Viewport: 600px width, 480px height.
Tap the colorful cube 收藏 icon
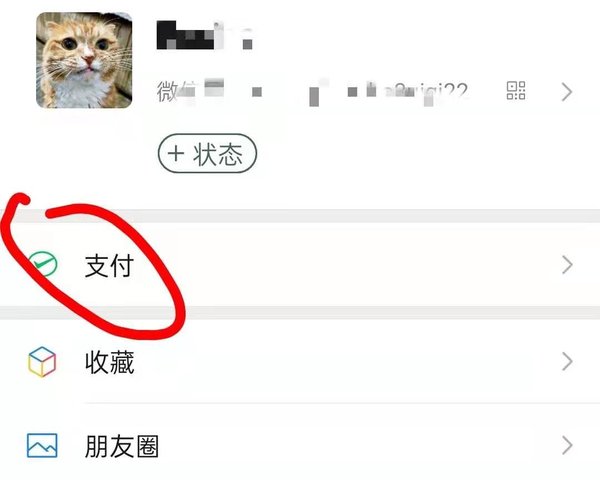click(x=42, y=362)
